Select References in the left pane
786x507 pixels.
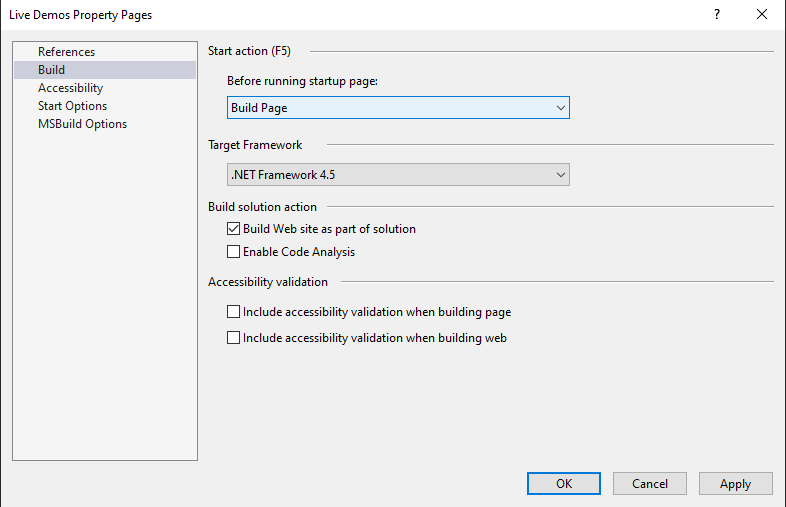coord(66,52)
